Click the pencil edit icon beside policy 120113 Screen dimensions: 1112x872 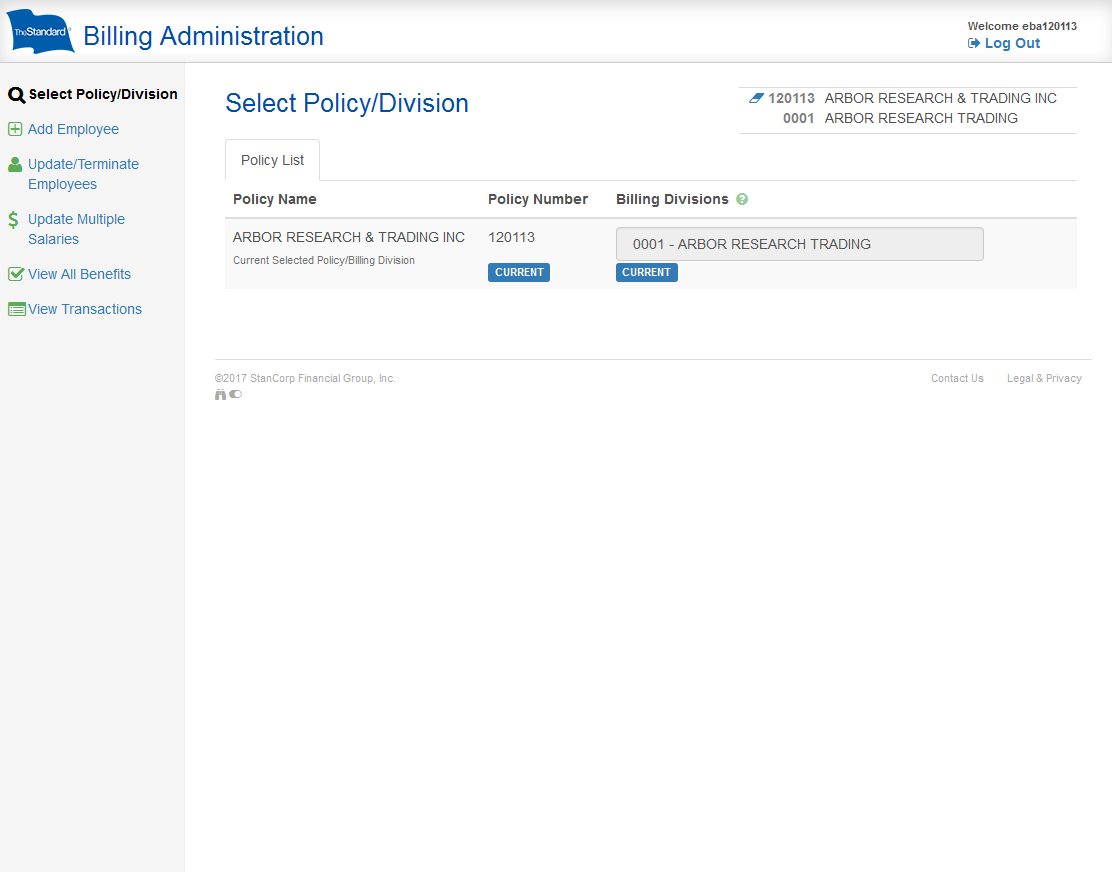[x=756, y=97]
